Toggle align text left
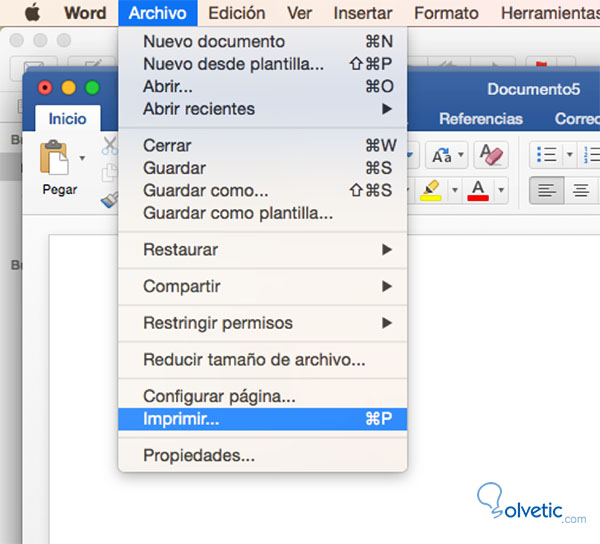This screenshot has width=600, height=544. [546, 190]
